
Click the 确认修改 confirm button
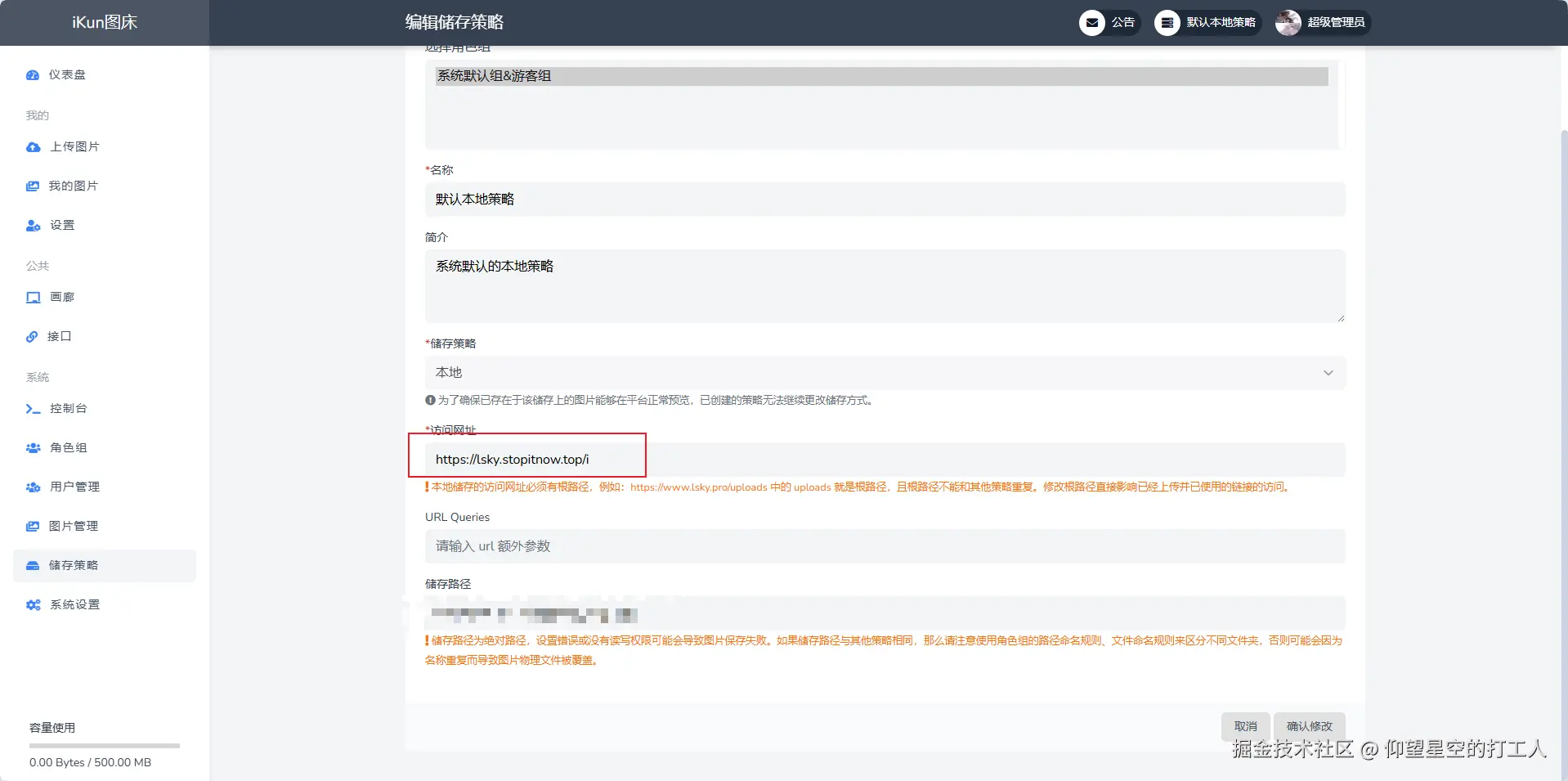coord(1310,726)
